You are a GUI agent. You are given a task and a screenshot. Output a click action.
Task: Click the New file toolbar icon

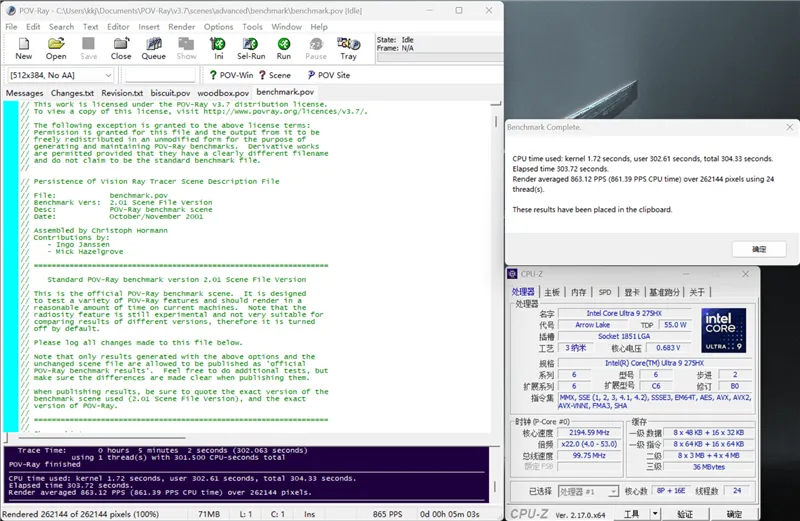click(x=23, y=48)
